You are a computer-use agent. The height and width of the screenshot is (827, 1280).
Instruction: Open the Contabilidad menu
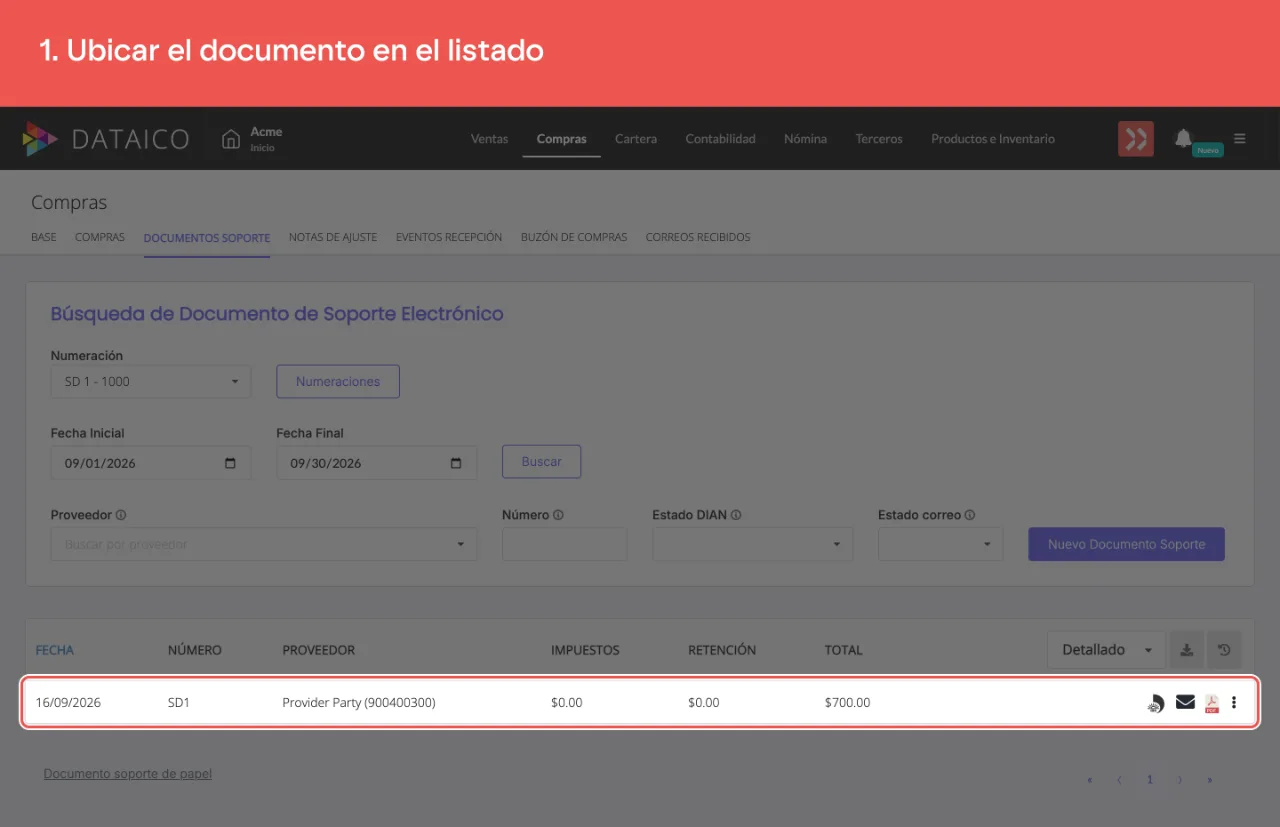(x=721, y=139)
